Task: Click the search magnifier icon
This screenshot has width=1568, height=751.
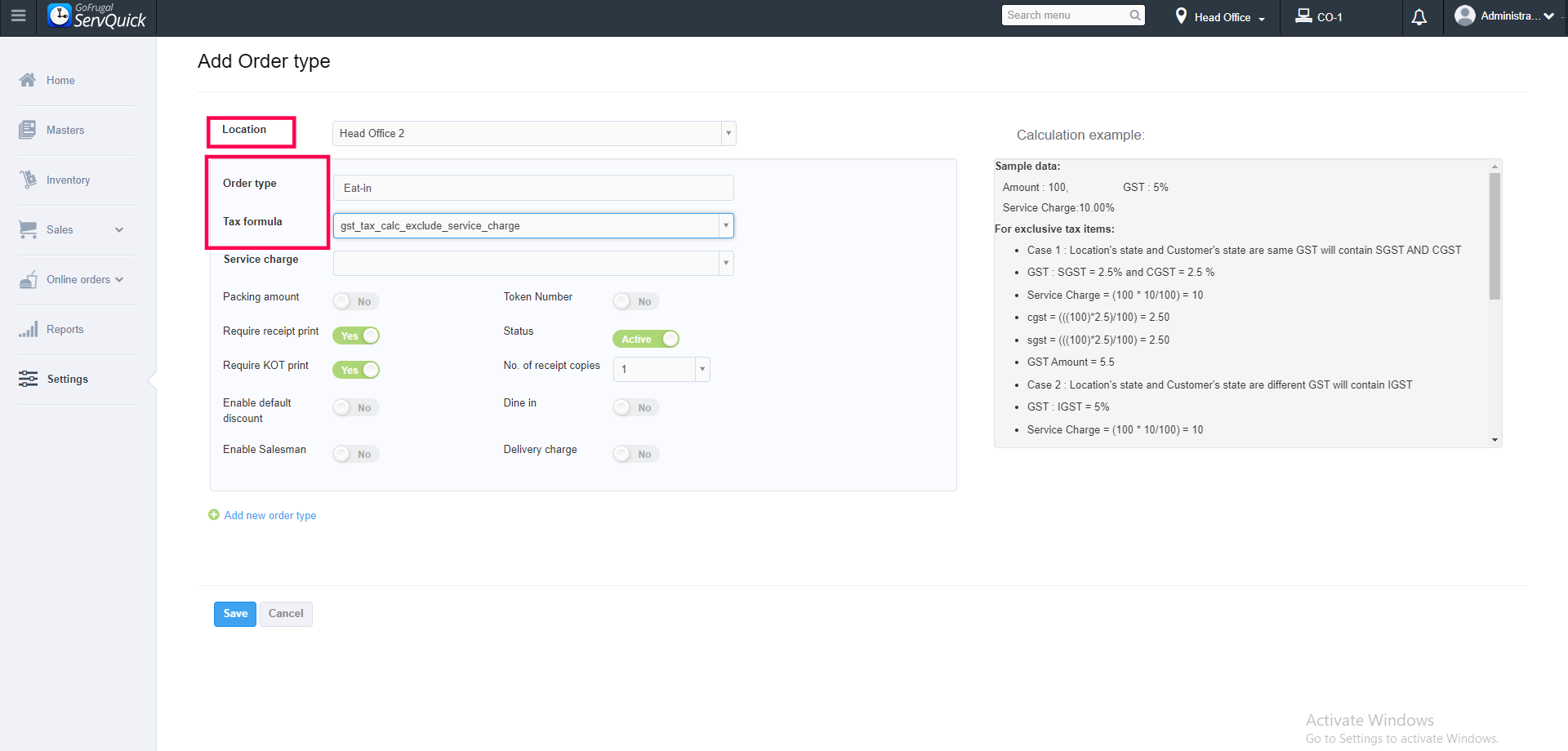Action: tap(1135, 16)
